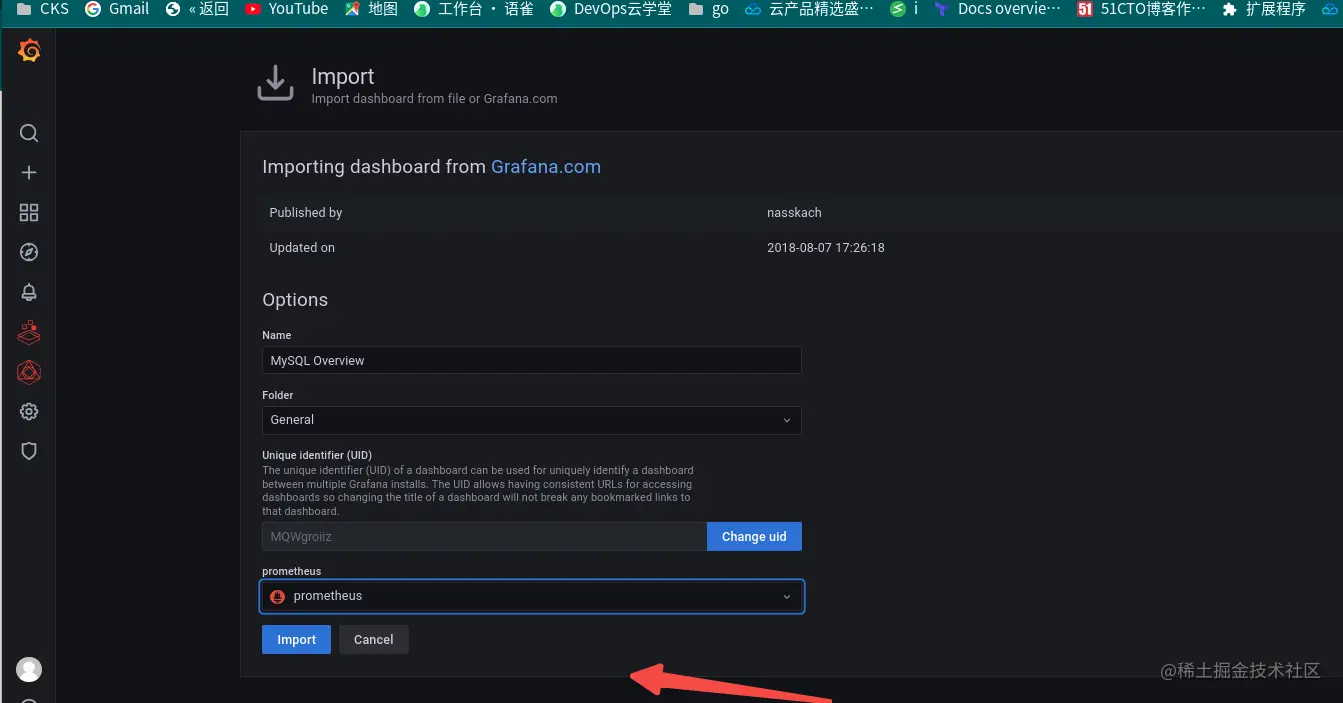Click the Updated on label
This screenshot has width=1343, height=703.
point(302,248)
